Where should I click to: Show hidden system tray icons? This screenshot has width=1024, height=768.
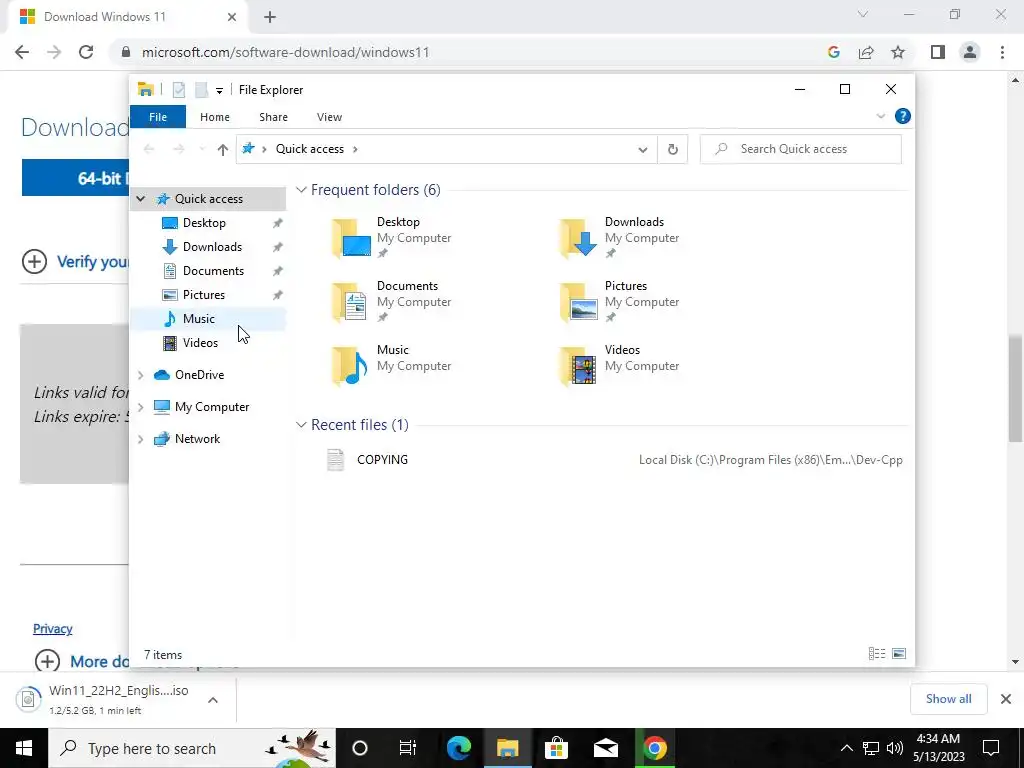[x=846, y=748]
